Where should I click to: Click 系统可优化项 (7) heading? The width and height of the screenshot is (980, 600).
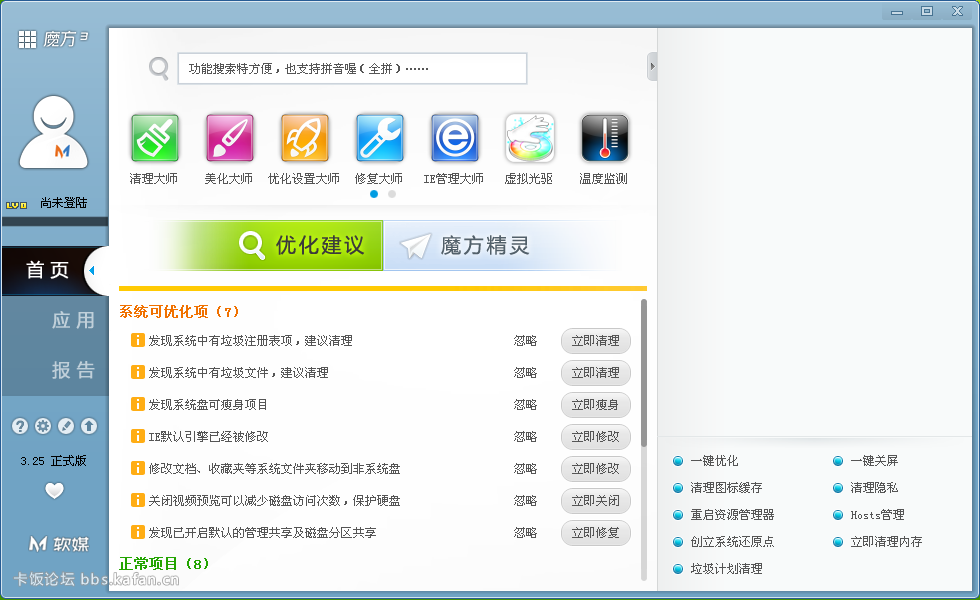coord(179,311)
